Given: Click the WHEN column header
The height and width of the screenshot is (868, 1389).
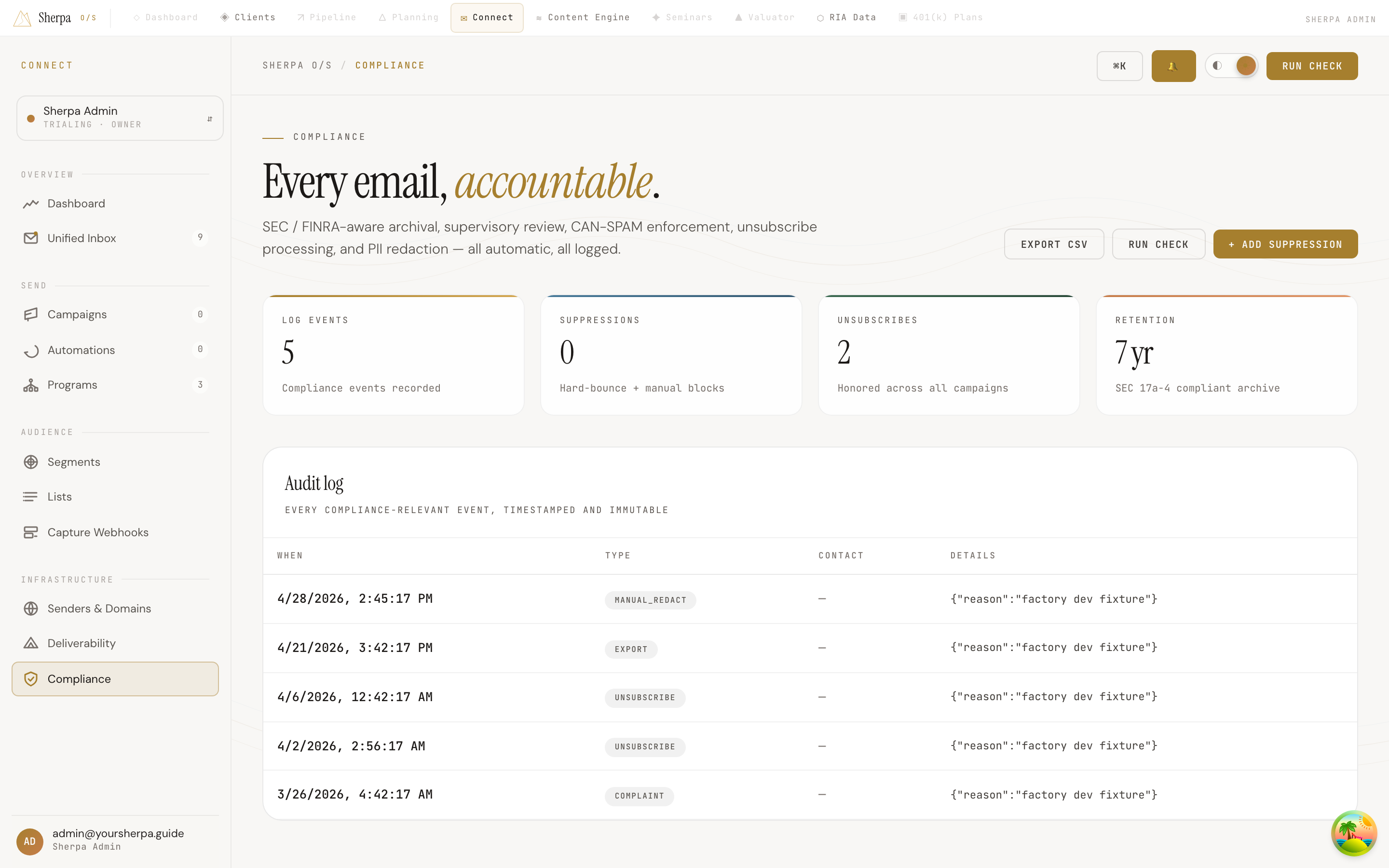Looking at the screenshot, I should [290, 556].
